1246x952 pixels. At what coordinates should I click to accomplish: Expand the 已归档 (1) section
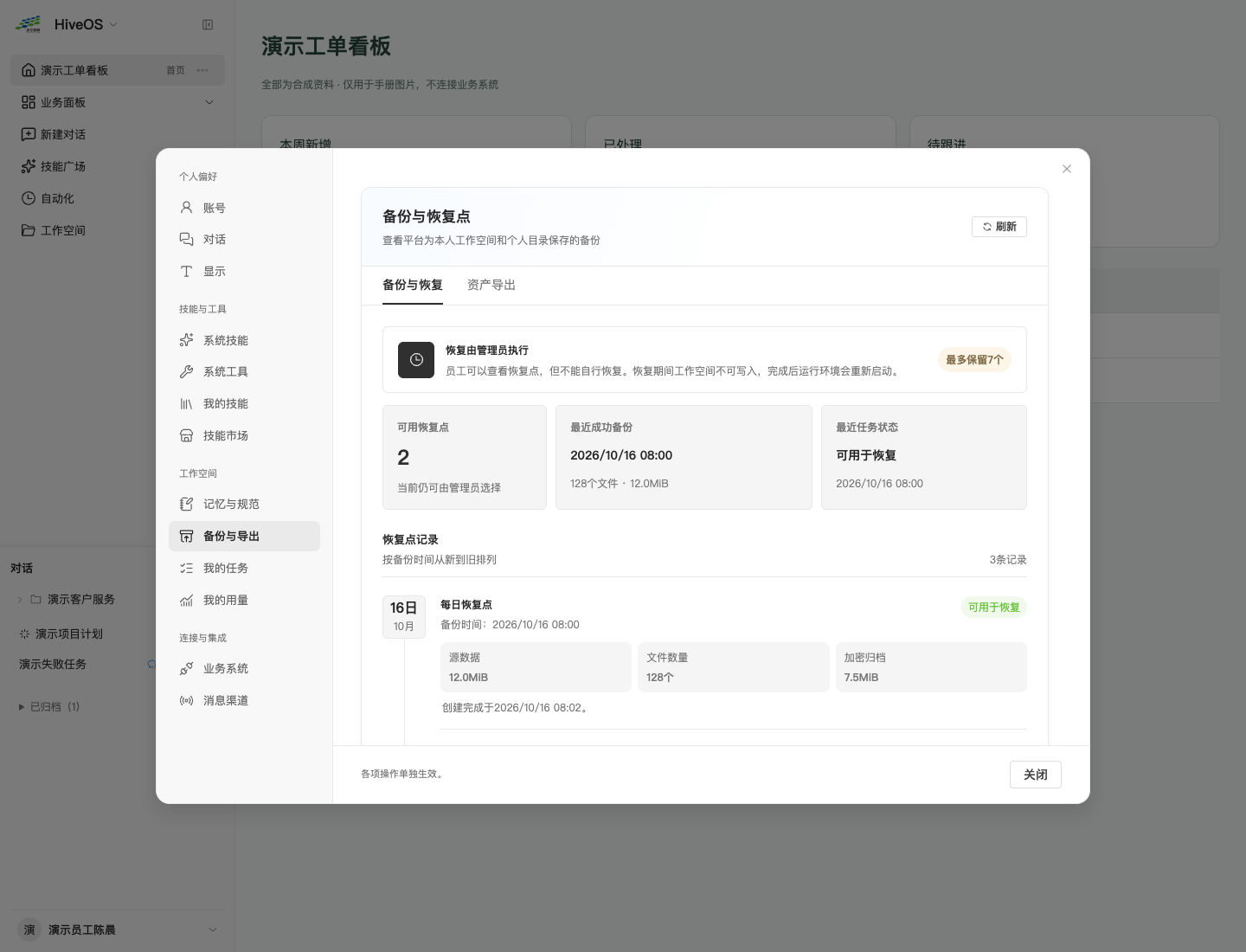point(49,707)
